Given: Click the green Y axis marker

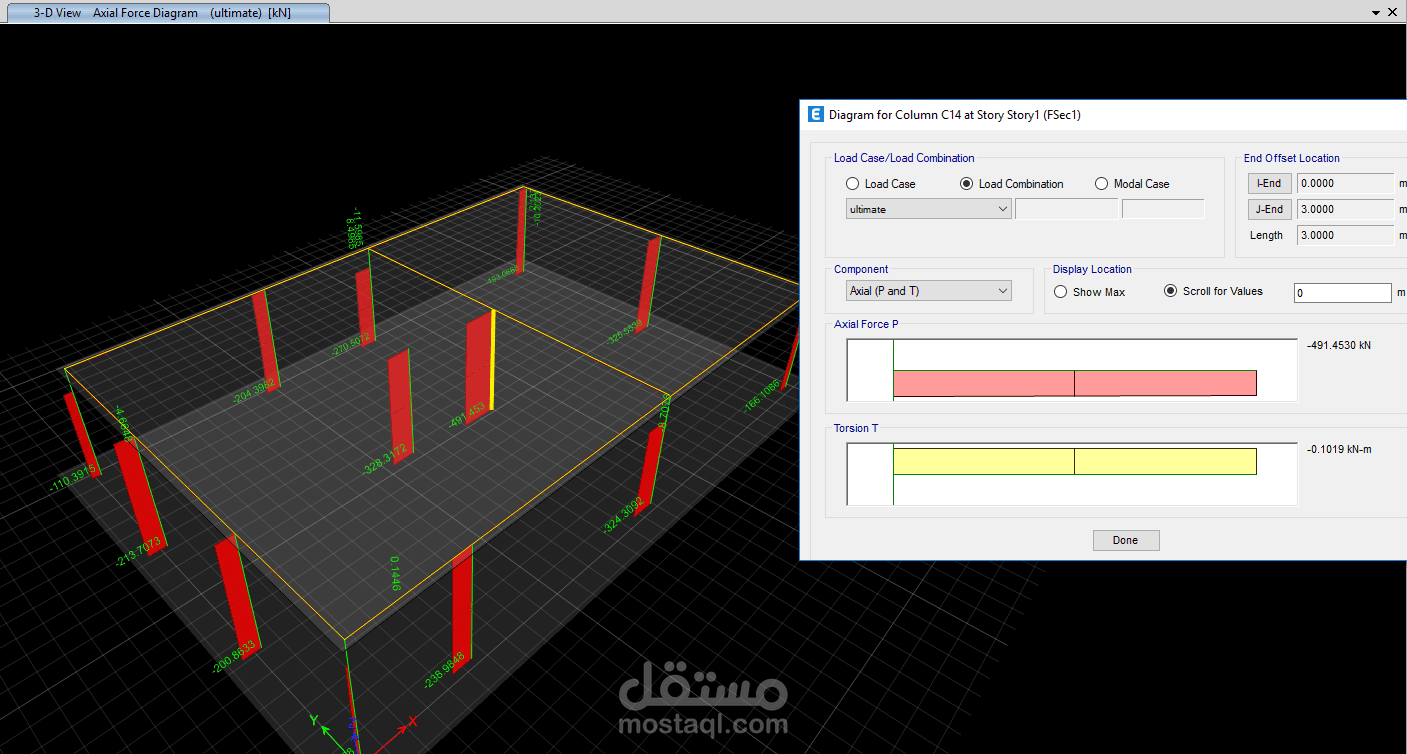Looking at the screenshot, I should click(313, 720).
